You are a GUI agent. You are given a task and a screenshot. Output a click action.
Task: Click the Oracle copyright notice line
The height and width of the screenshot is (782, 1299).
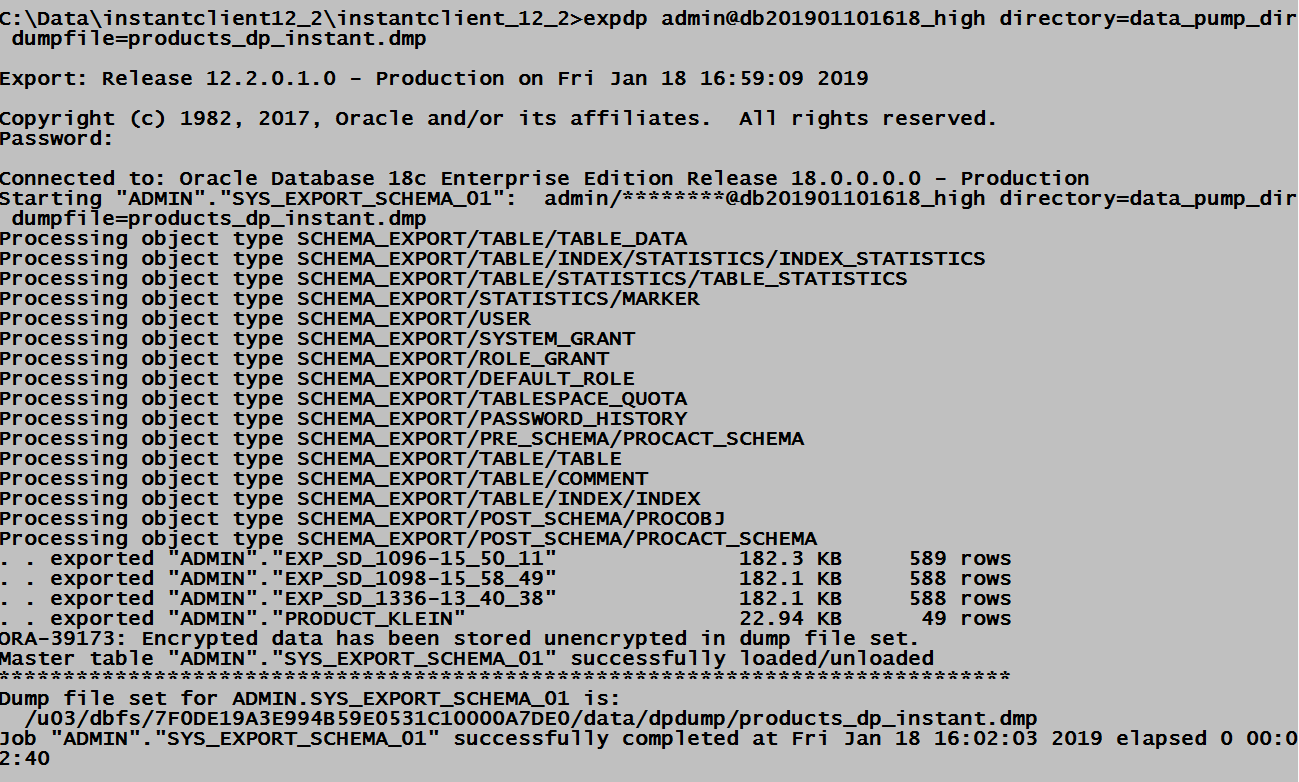pos(498,119)
